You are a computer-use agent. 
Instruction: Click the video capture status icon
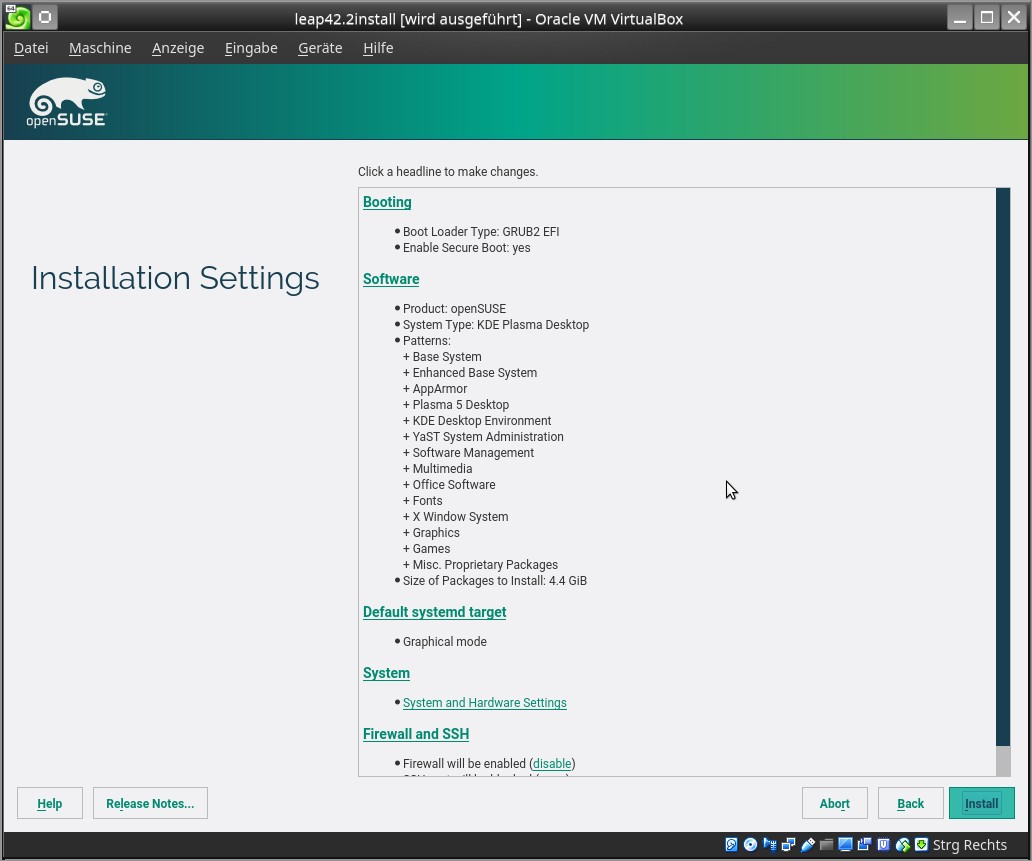click(864, 845)
